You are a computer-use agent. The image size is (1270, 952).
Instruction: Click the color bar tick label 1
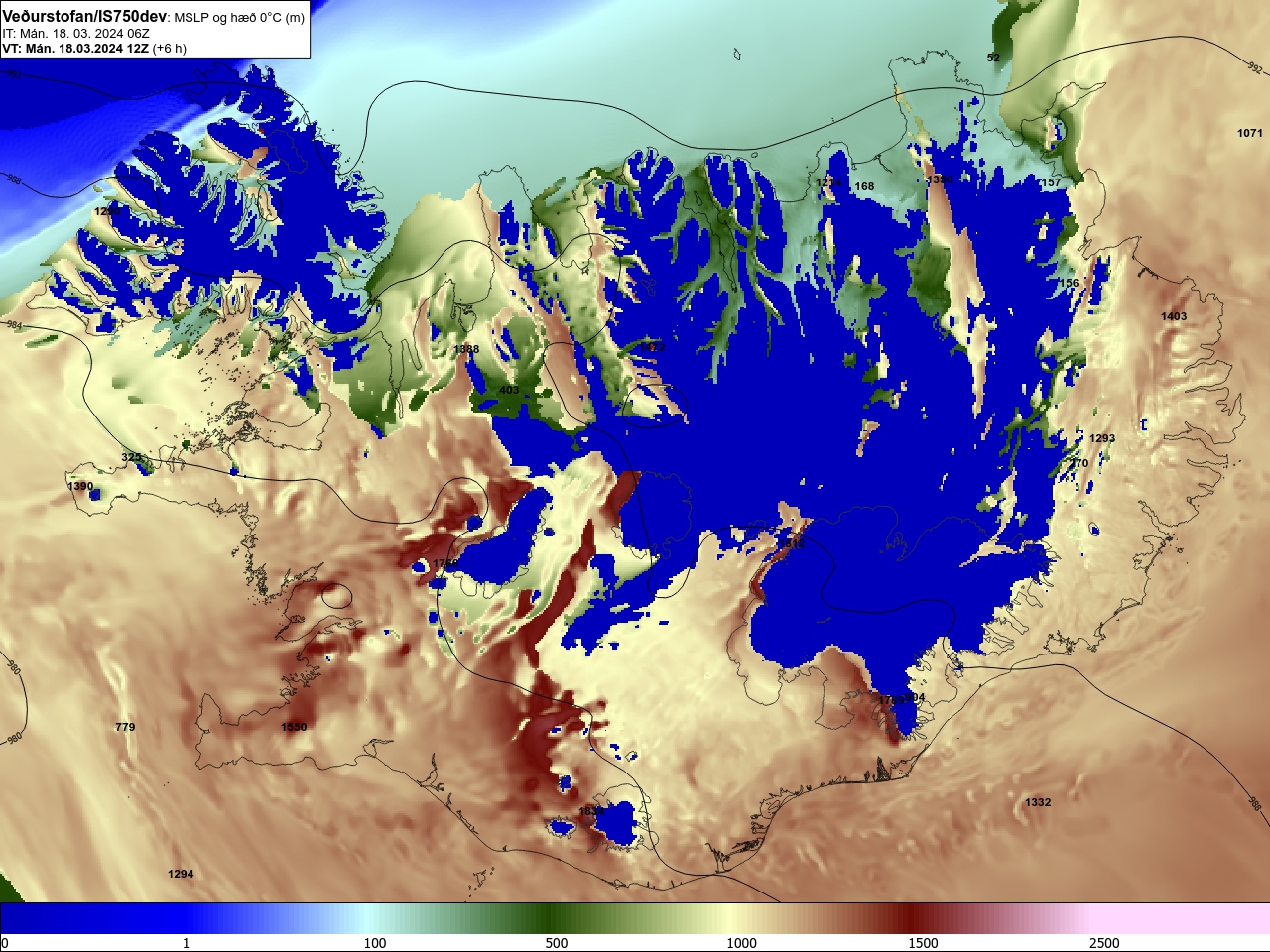click(x=186, y=943)
